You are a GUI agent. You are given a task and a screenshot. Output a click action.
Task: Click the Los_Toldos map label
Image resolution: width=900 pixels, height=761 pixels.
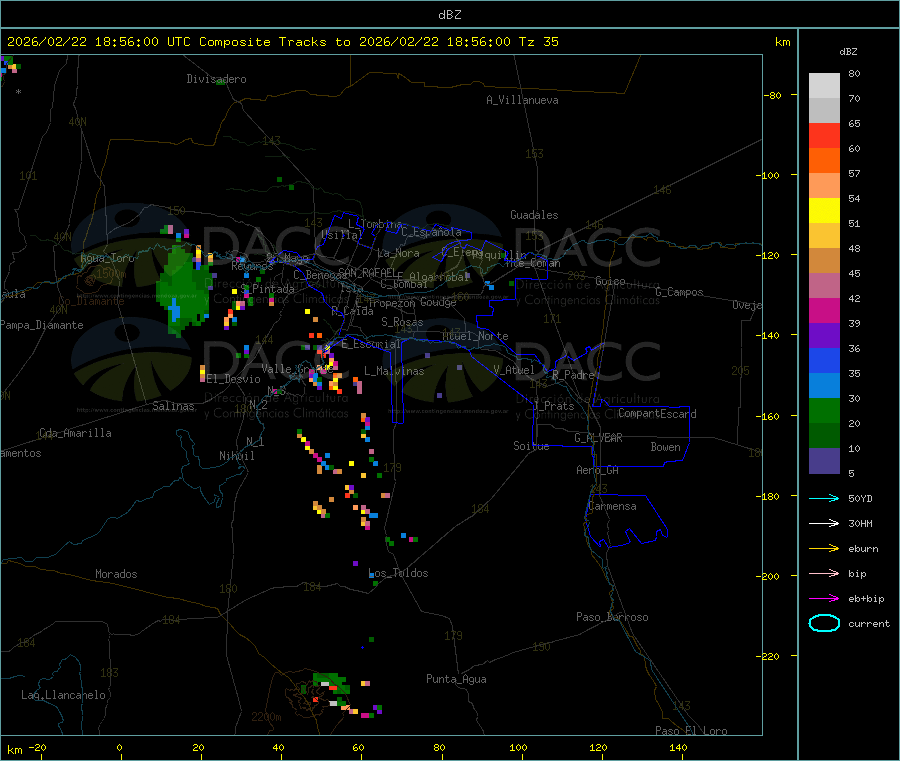pos(398,573)
